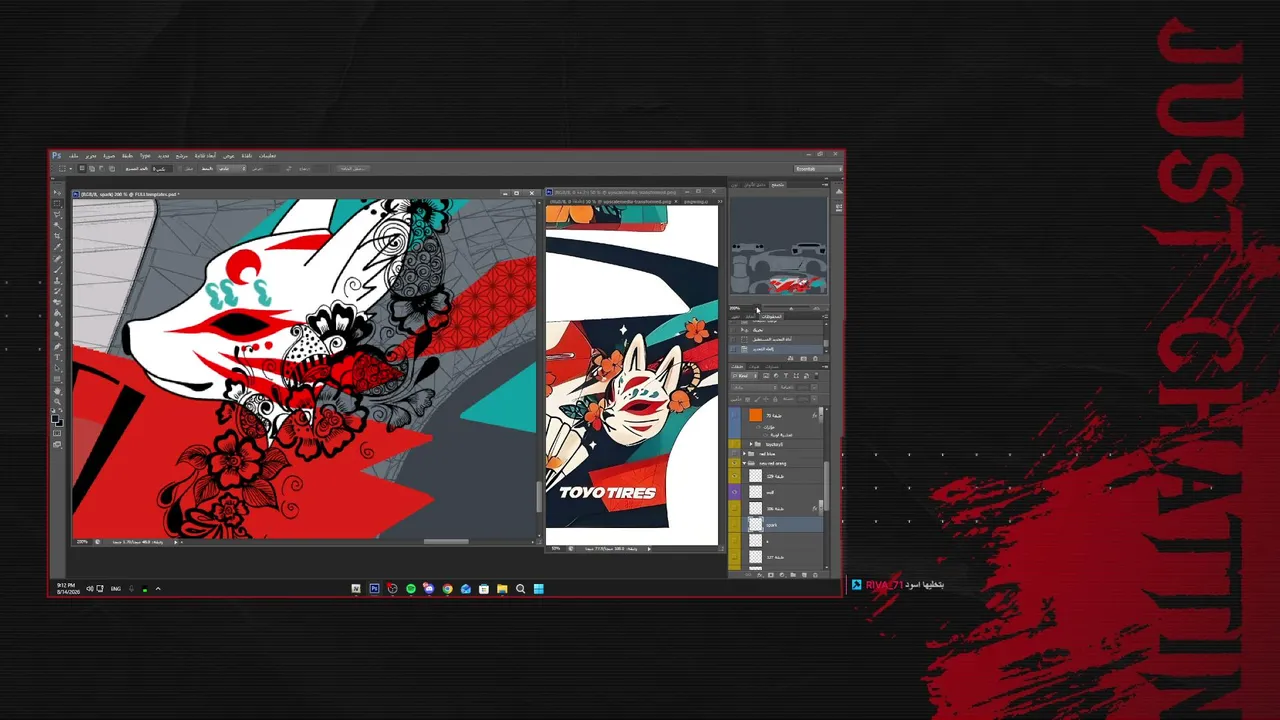
Task: Select the Lasso tool
Action: coord(57,214)
